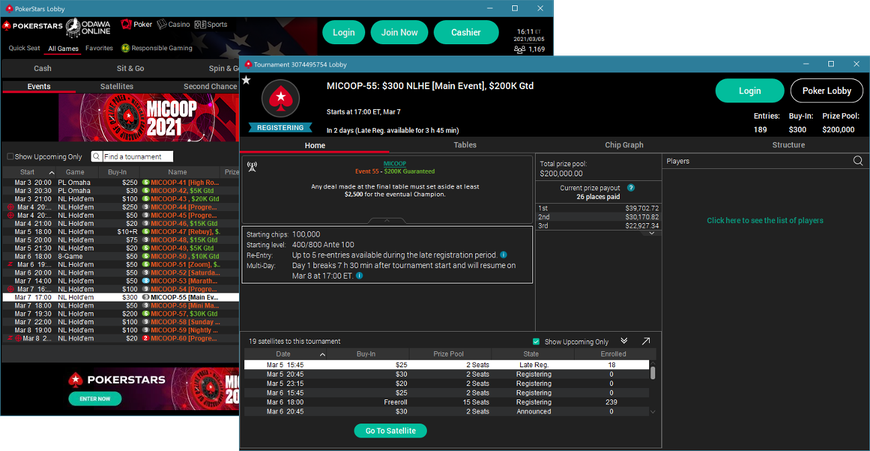This screenshot has width=870, height=451.
Task: Select the Sit & Go tab in lobby
Action: 130,68
